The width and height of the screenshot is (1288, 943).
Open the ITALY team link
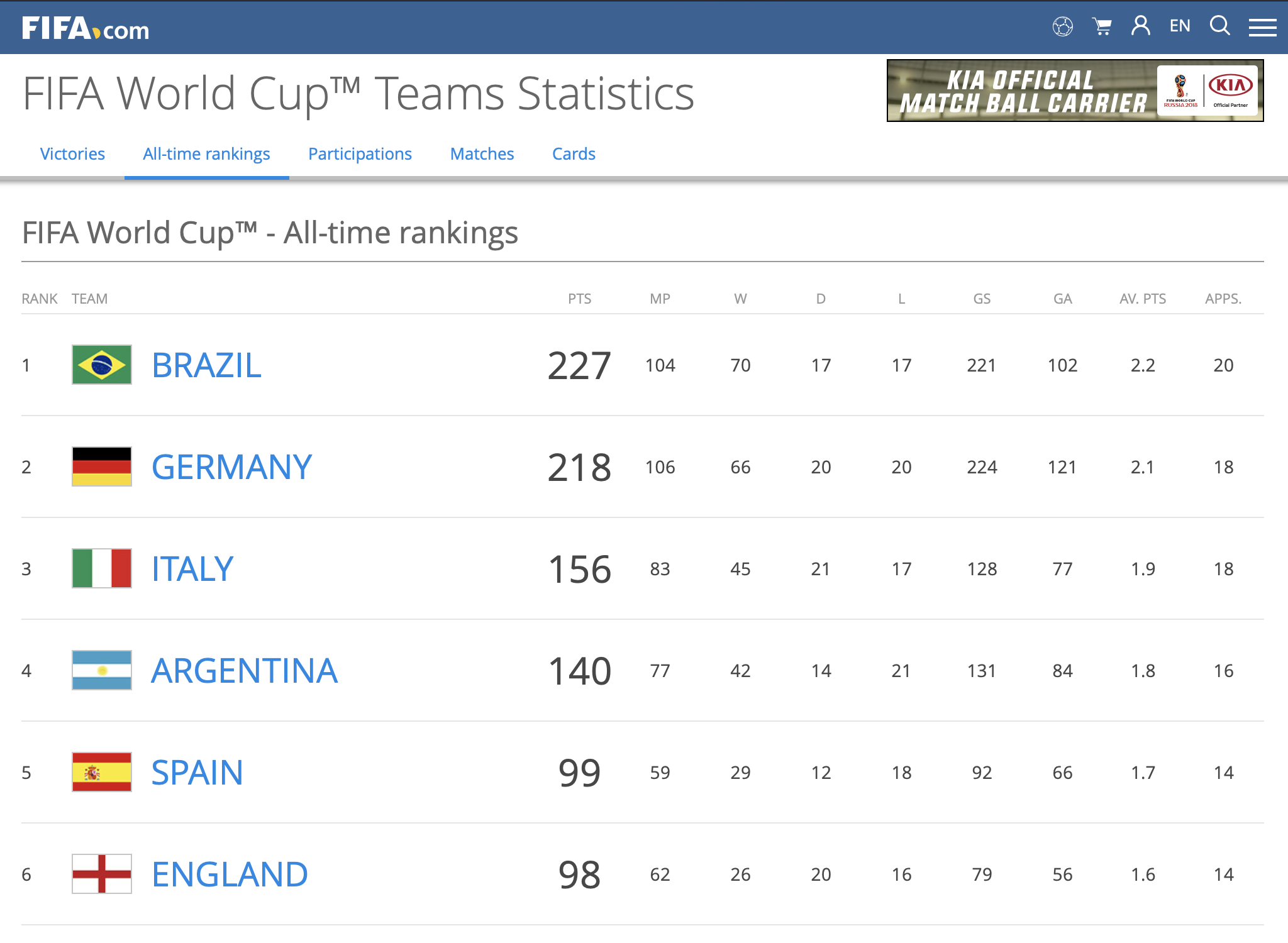tap(192, 569)
